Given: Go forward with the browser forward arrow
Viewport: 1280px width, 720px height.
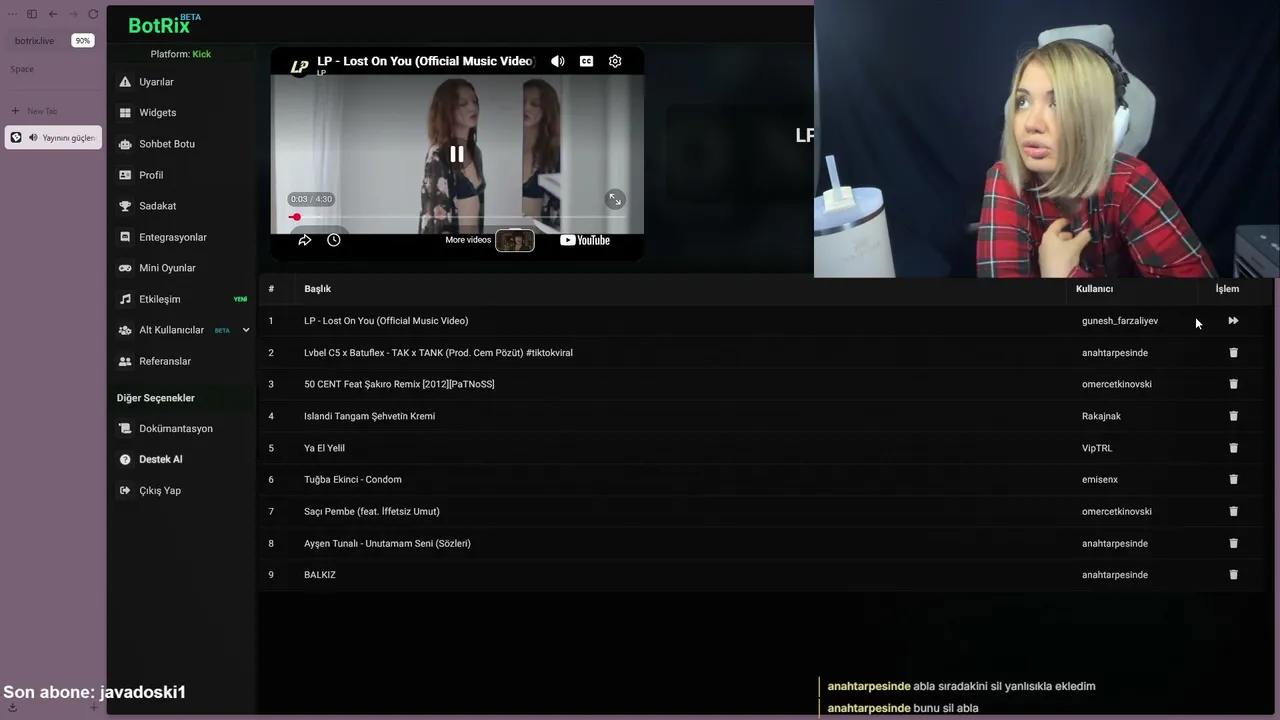Looking at the screenshot, I should click(x=73, y=14).
